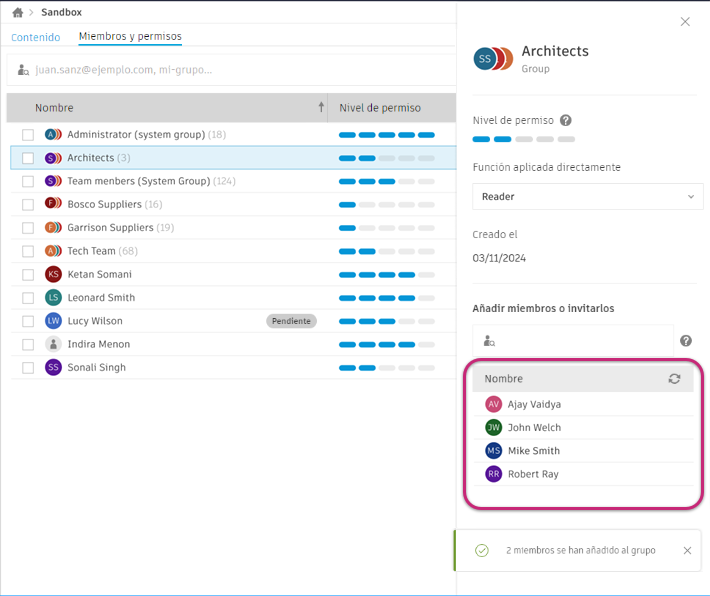The width and height of the screenshot is (710, 596).
Task: Dismiss the members-added notification
Action: point(687,551)
